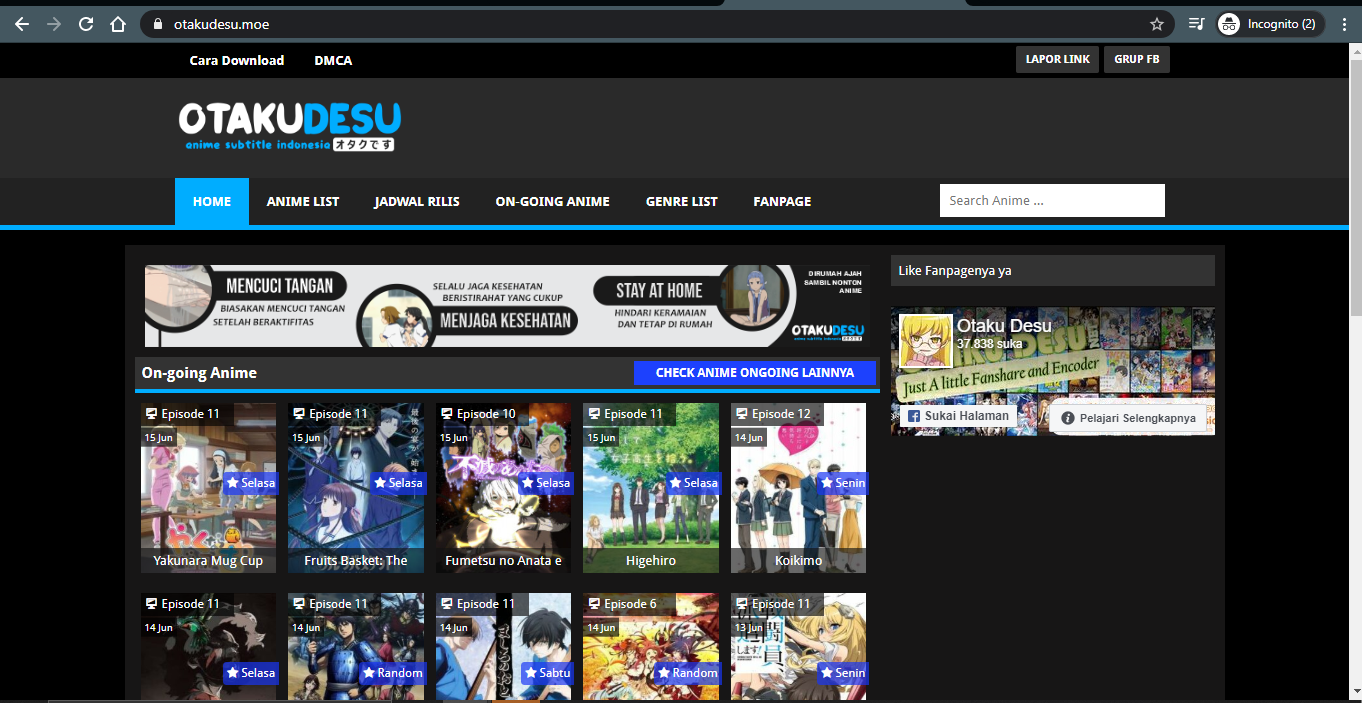
Task: Click Episode 12 monitor icon on Koikimo
Action: (x=742, y=414)
